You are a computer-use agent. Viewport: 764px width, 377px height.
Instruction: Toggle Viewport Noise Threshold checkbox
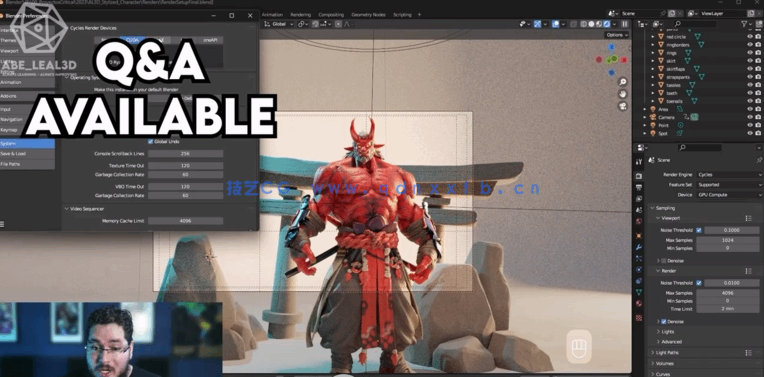[x=699, y=230]
